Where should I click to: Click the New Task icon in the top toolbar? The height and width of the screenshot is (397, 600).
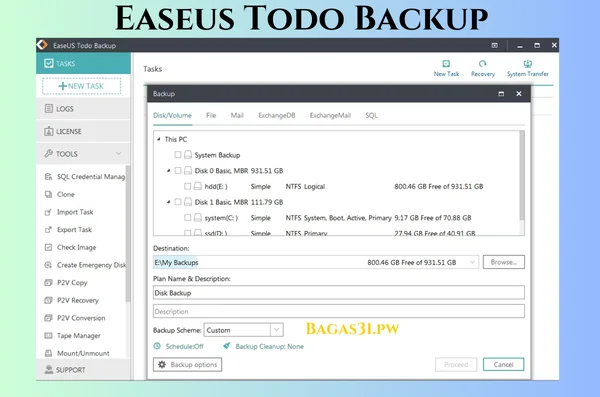pos(446,64)
